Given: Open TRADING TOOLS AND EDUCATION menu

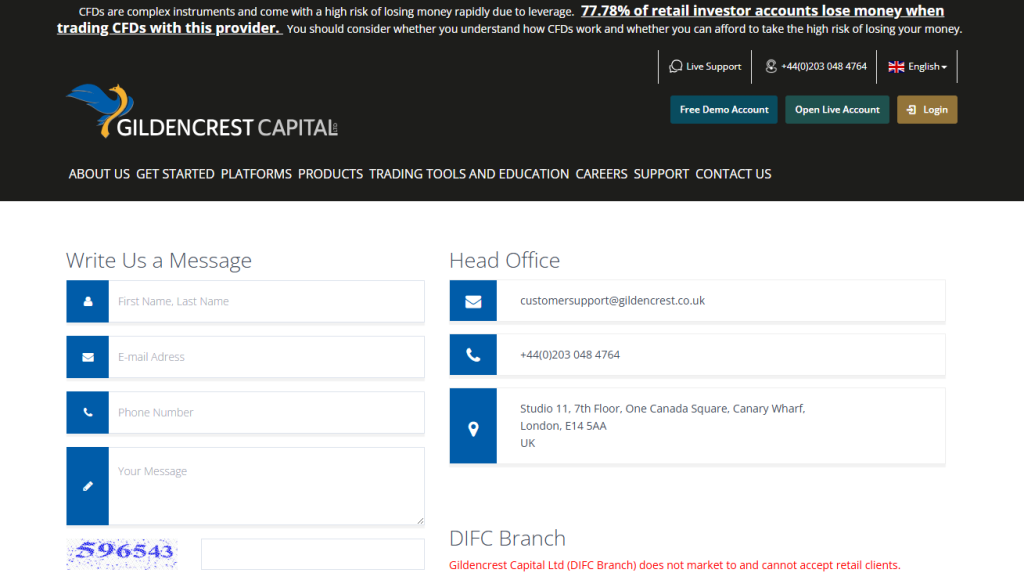Looking at the screenshot, I should pyautogui.click(x=468, y=174).
